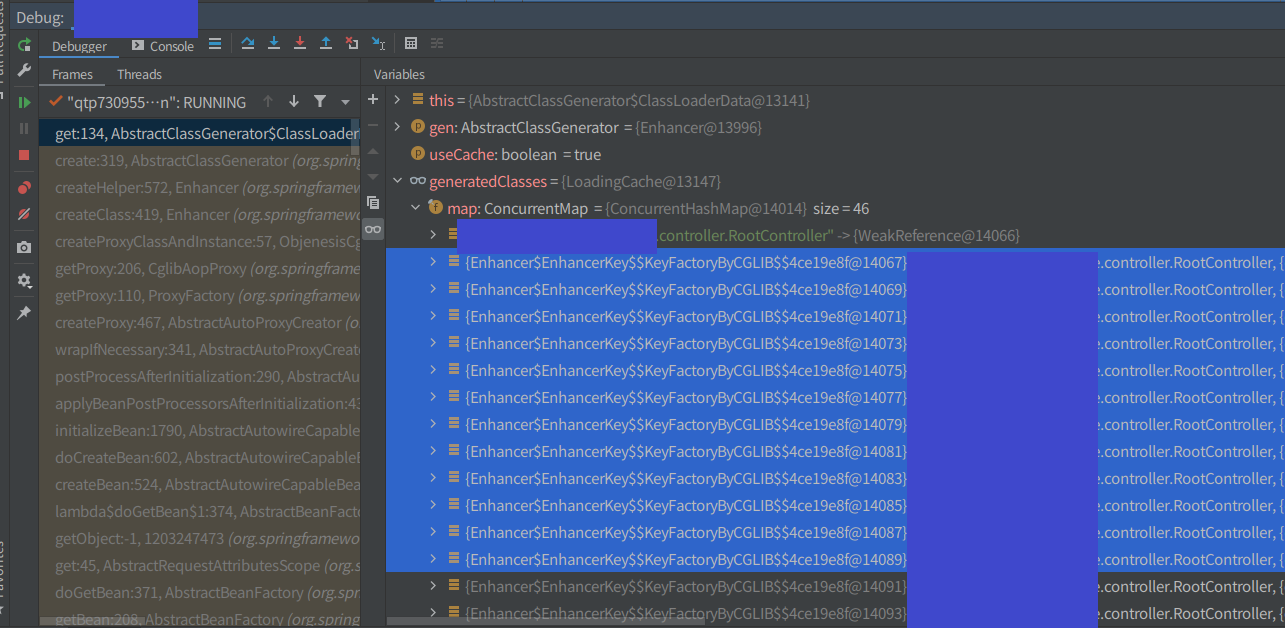Open the running thread selector dropdown
Screen dimensions: 1285x628
[346, 102]
